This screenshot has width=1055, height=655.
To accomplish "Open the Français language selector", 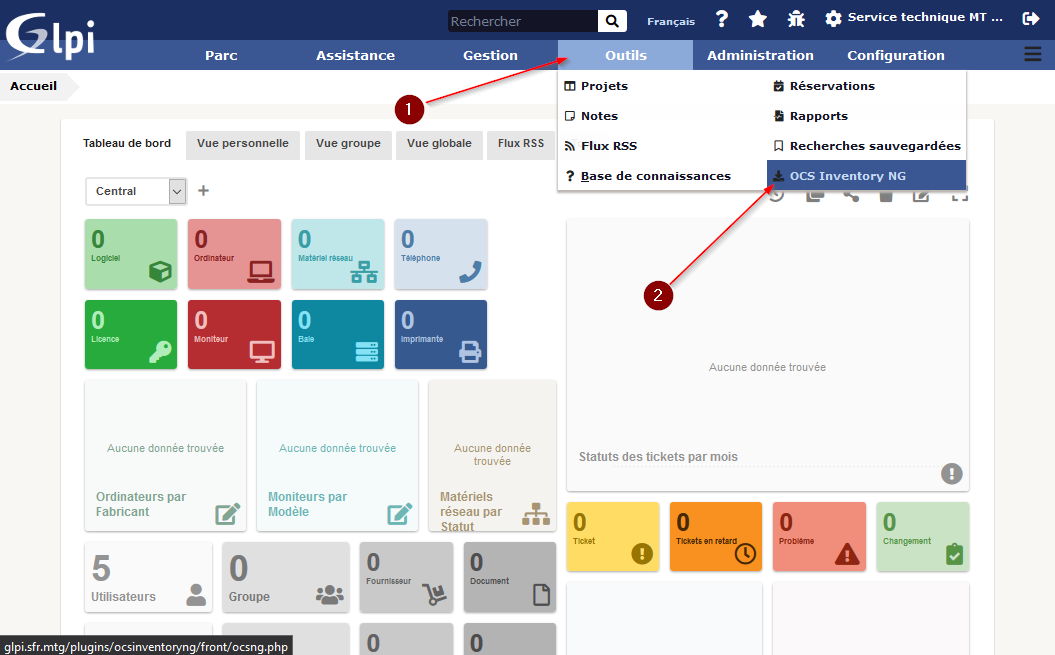I will click(x=671, y=21).
